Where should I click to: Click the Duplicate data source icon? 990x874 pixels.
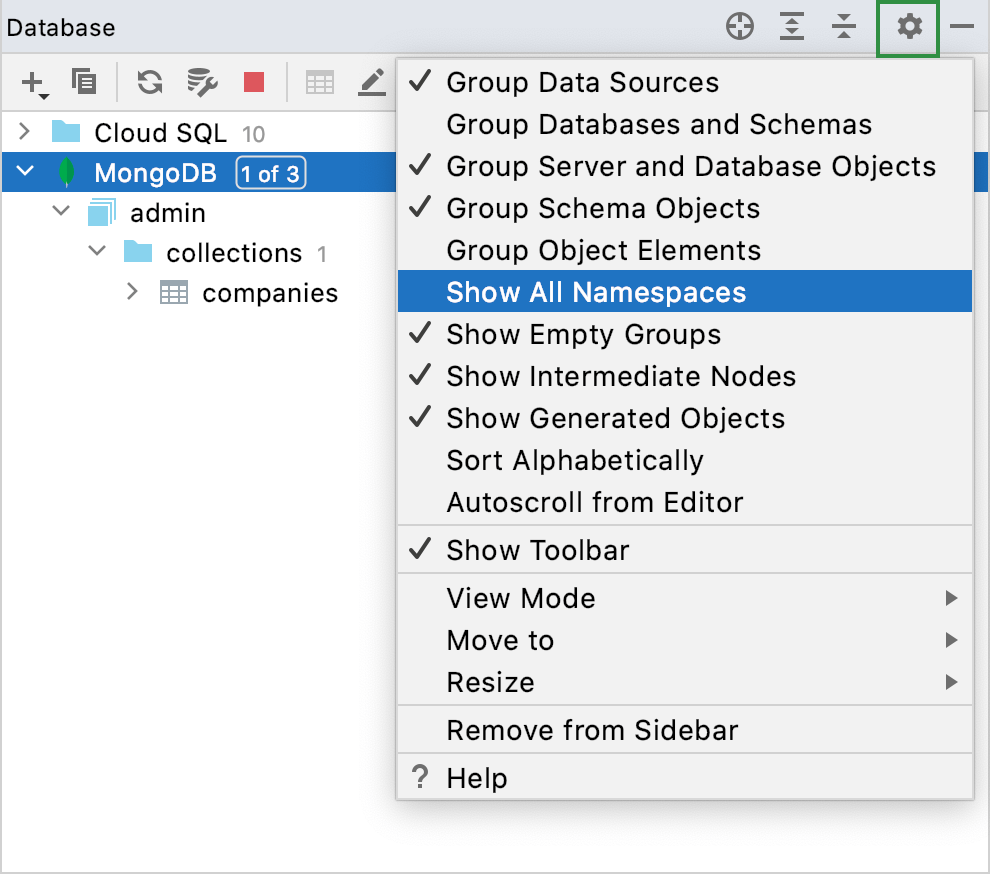pos(84,83)
